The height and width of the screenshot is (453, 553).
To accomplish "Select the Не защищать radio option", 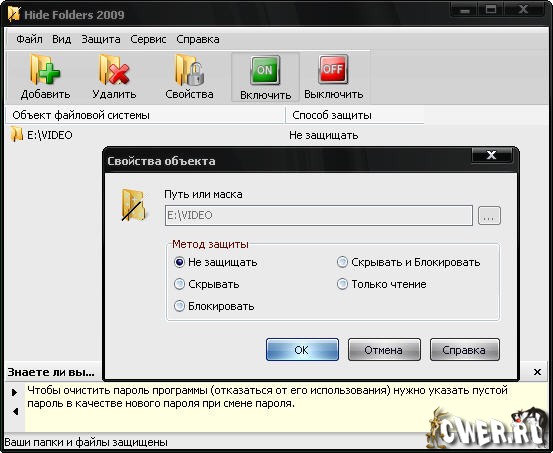I will click(179, 262).
